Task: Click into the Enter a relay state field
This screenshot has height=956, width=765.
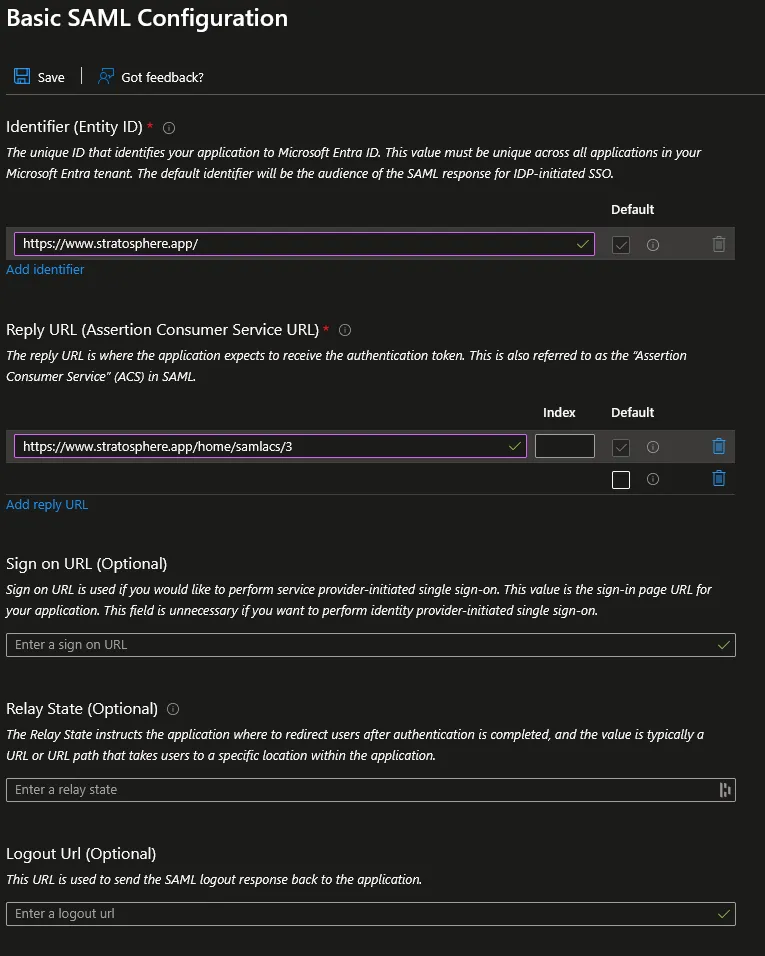Action: tap(371, 790)
